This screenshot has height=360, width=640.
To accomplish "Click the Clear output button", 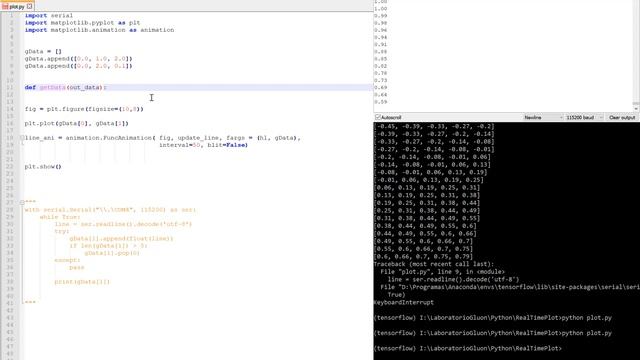I will [x=622, y=118].
